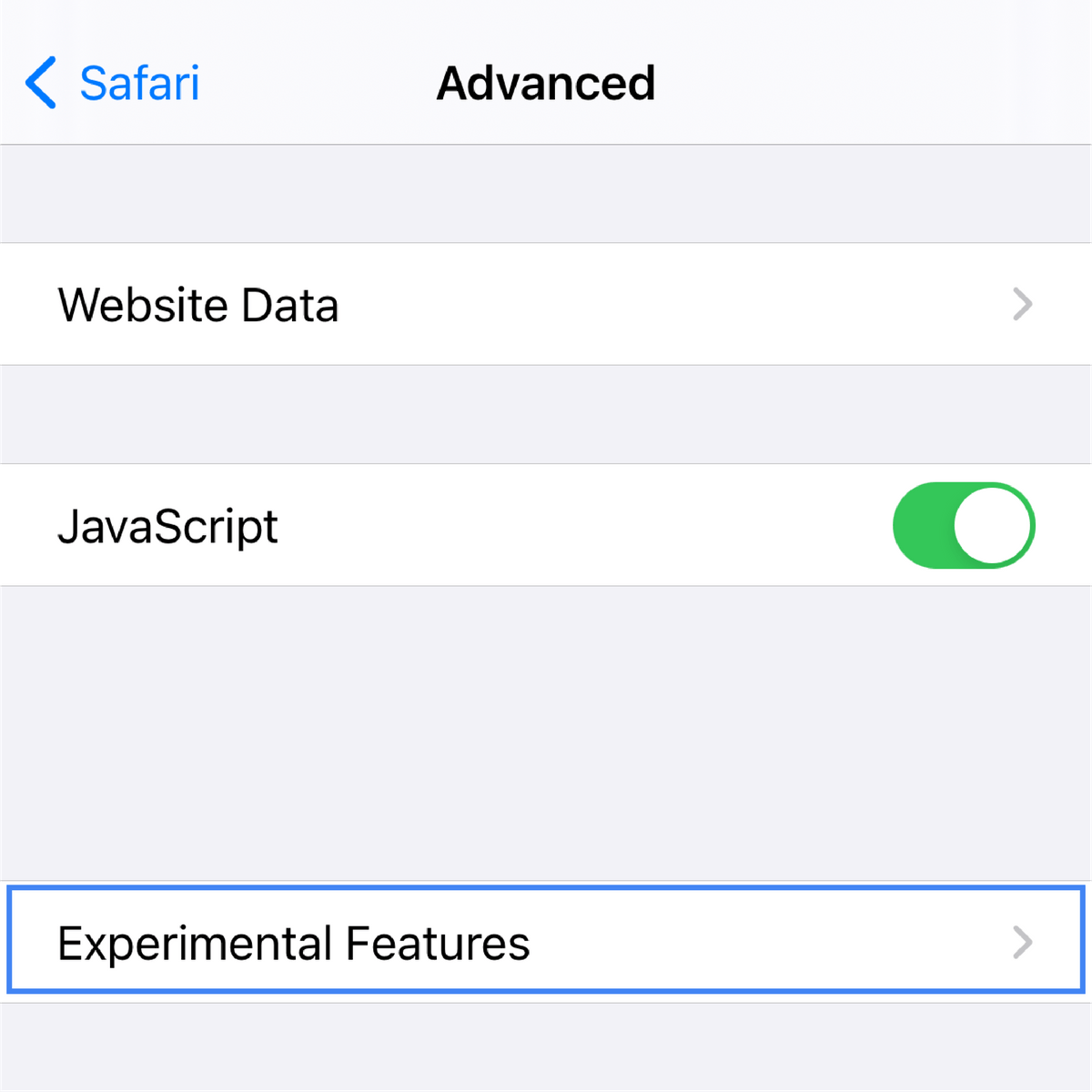Click the green track of JavaScript switch
This screenshot has height=1092, width=1092.
[921, 526]
